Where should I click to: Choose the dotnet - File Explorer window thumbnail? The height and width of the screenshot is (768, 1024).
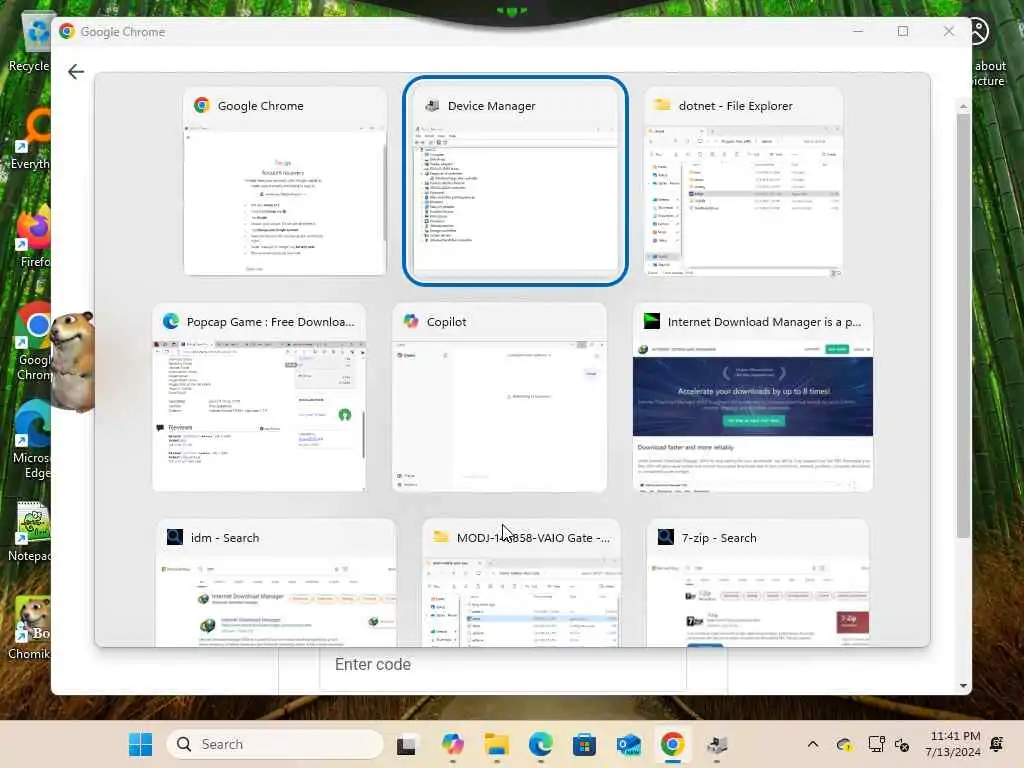(743, 182)
